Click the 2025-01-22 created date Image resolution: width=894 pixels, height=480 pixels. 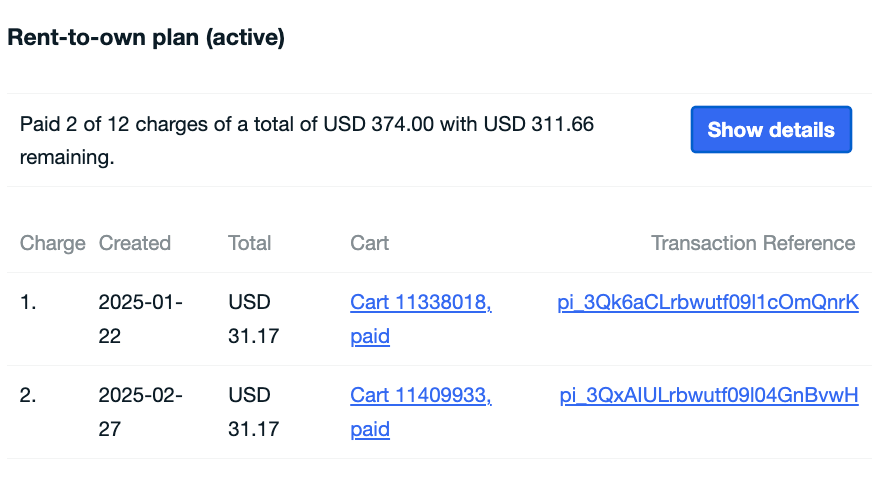coord(140,319)
